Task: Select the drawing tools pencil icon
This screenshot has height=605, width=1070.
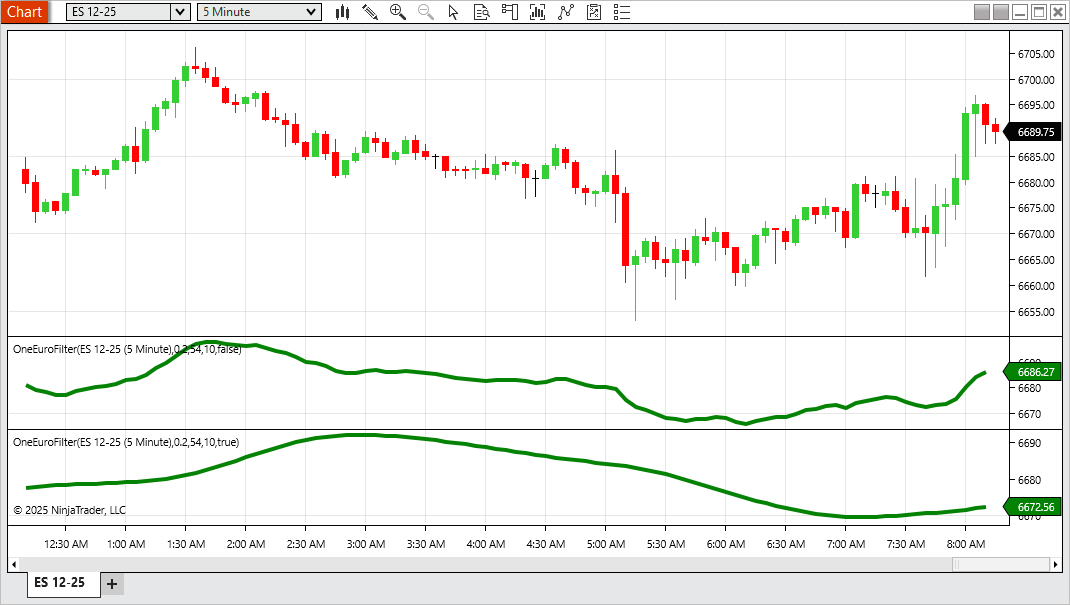Action: 370,12
